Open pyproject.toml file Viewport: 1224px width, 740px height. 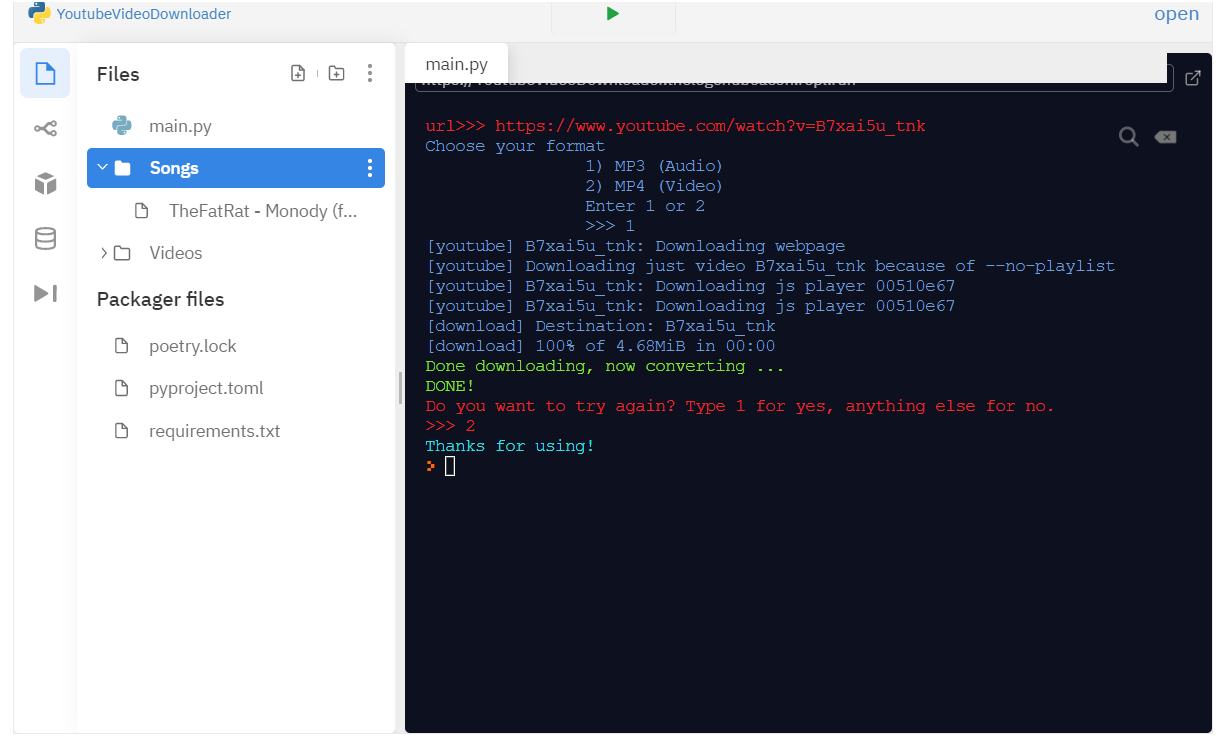point(206,388)
